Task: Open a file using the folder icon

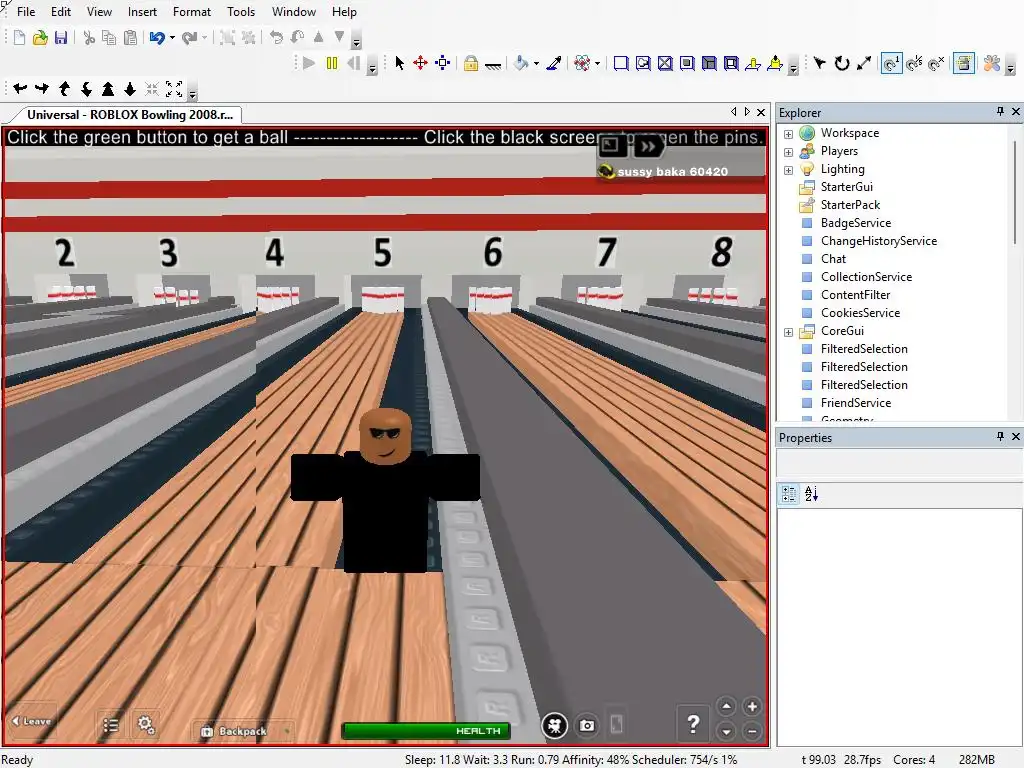Action: coord(40,38)
